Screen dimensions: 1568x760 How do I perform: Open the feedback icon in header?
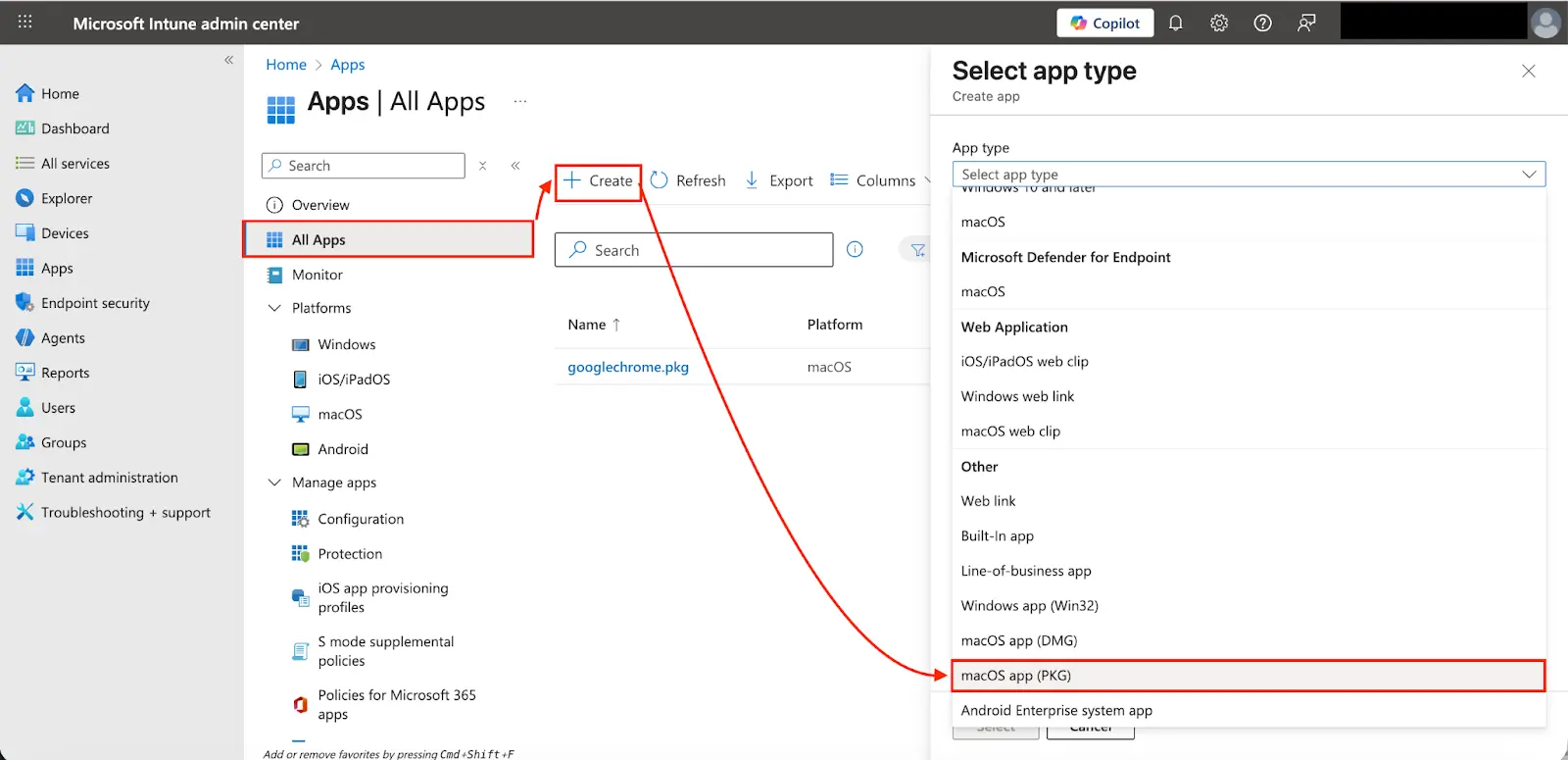[x=1305, y=23]
